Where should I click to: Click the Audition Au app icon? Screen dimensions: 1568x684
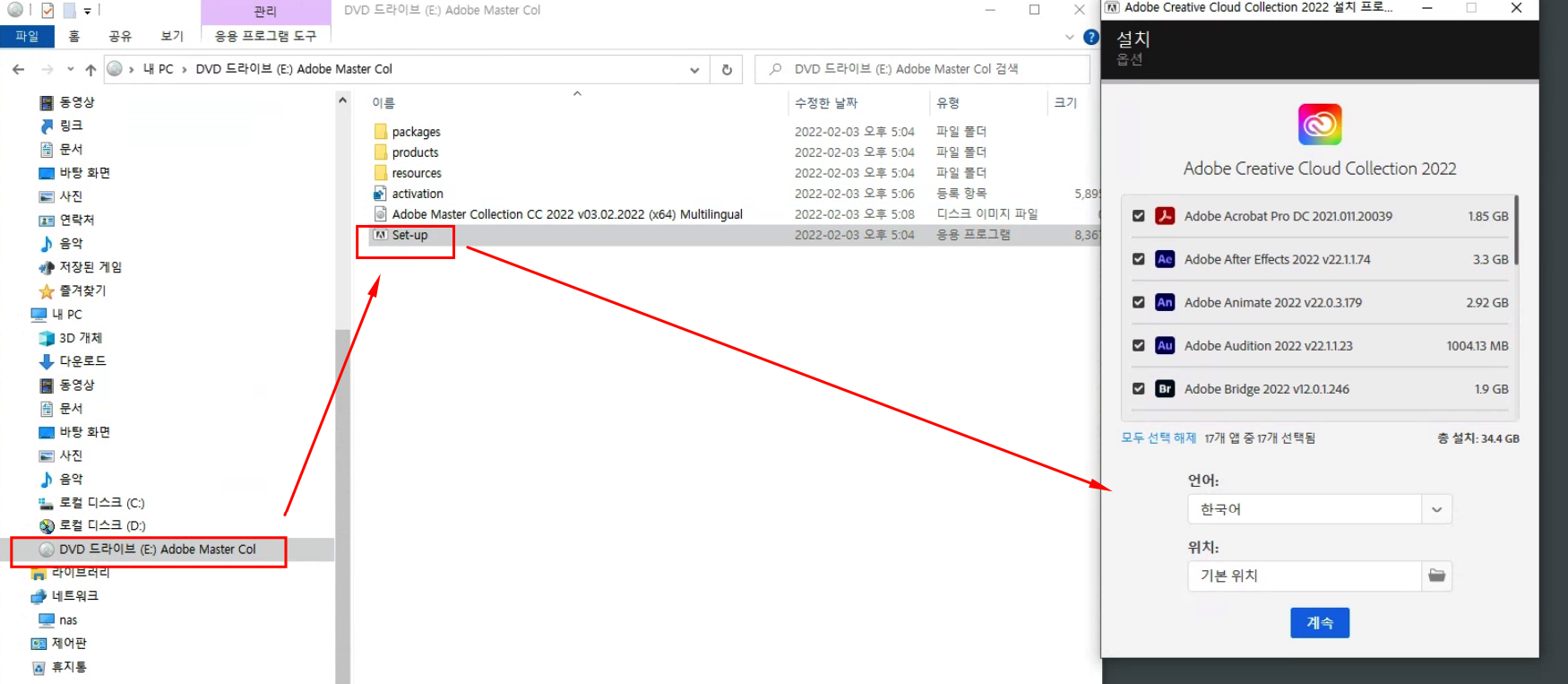1165,345
